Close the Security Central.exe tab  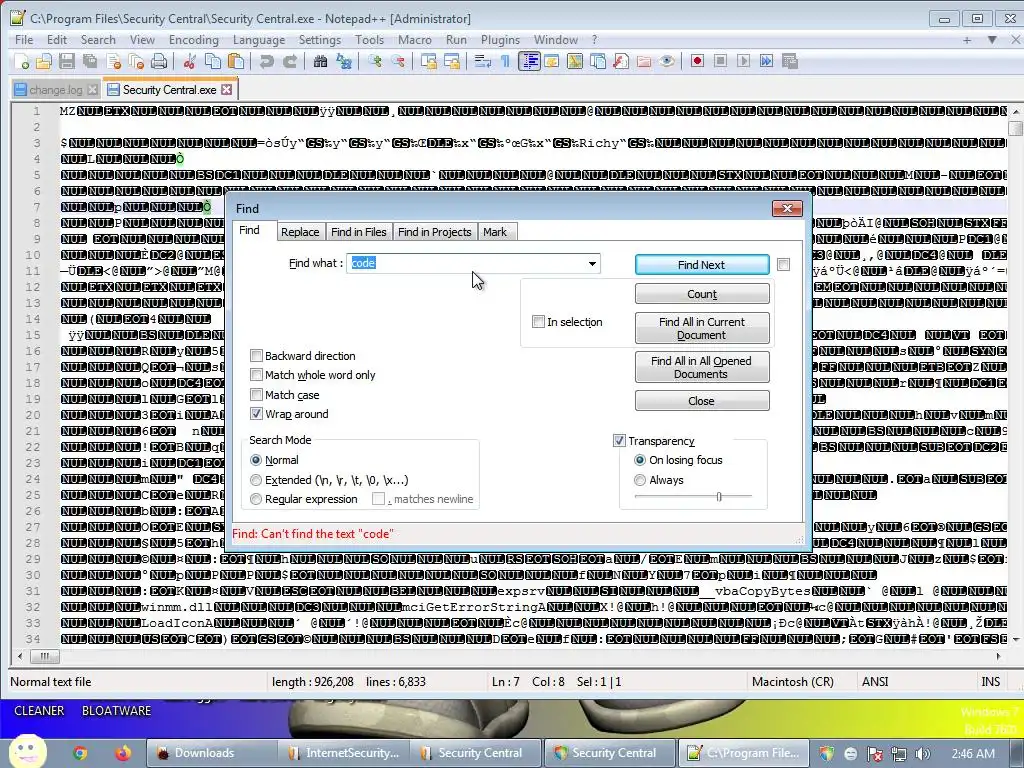coord(227,89)
